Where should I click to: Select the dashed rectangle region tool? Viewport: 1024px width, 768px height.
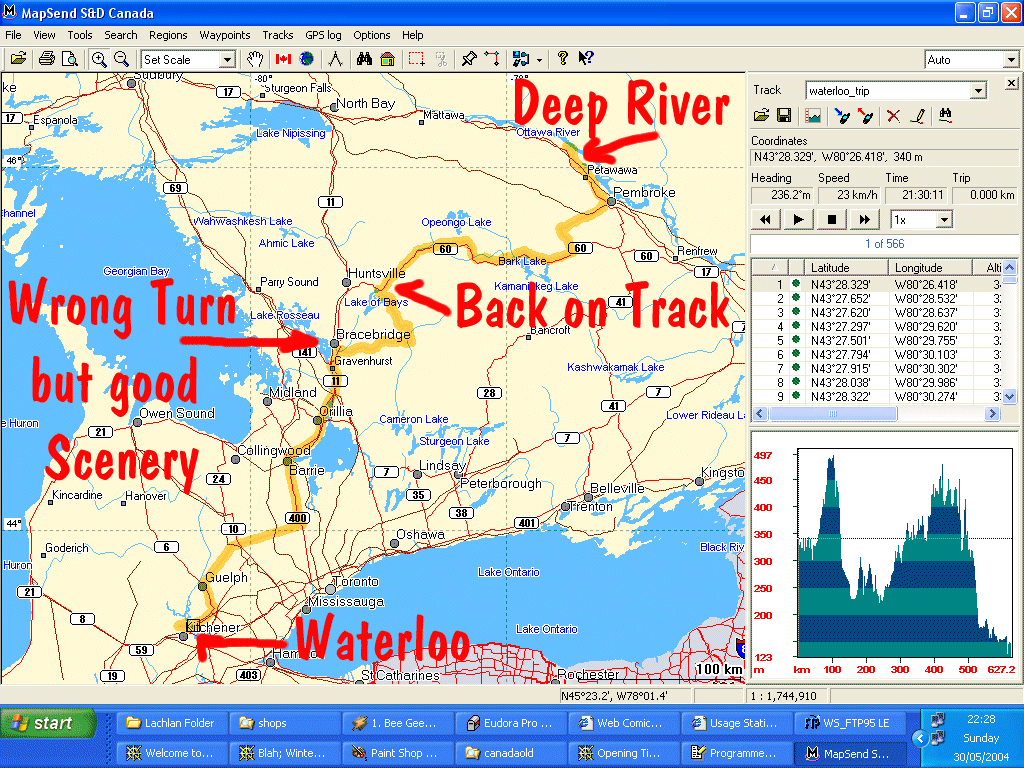pos(416,59)
